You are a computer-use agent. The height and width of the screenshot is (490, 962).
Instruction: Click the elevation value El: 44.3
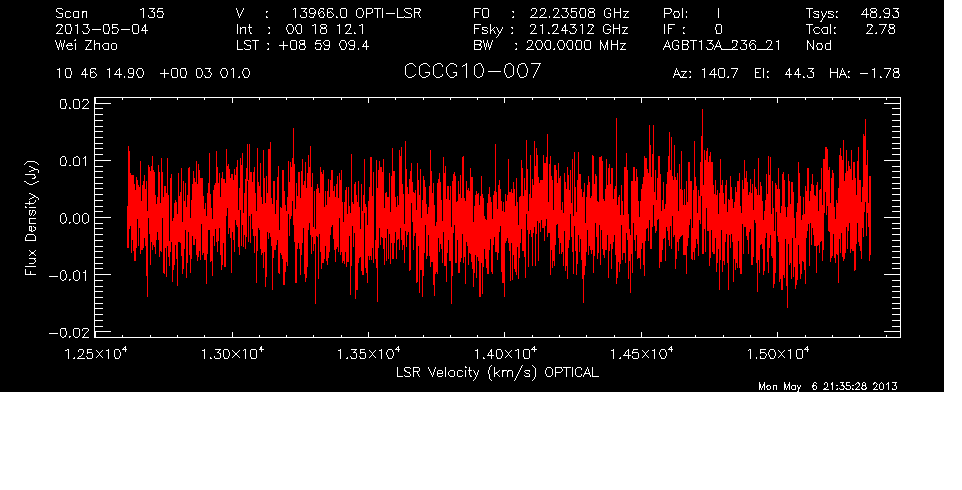point(784,74)
